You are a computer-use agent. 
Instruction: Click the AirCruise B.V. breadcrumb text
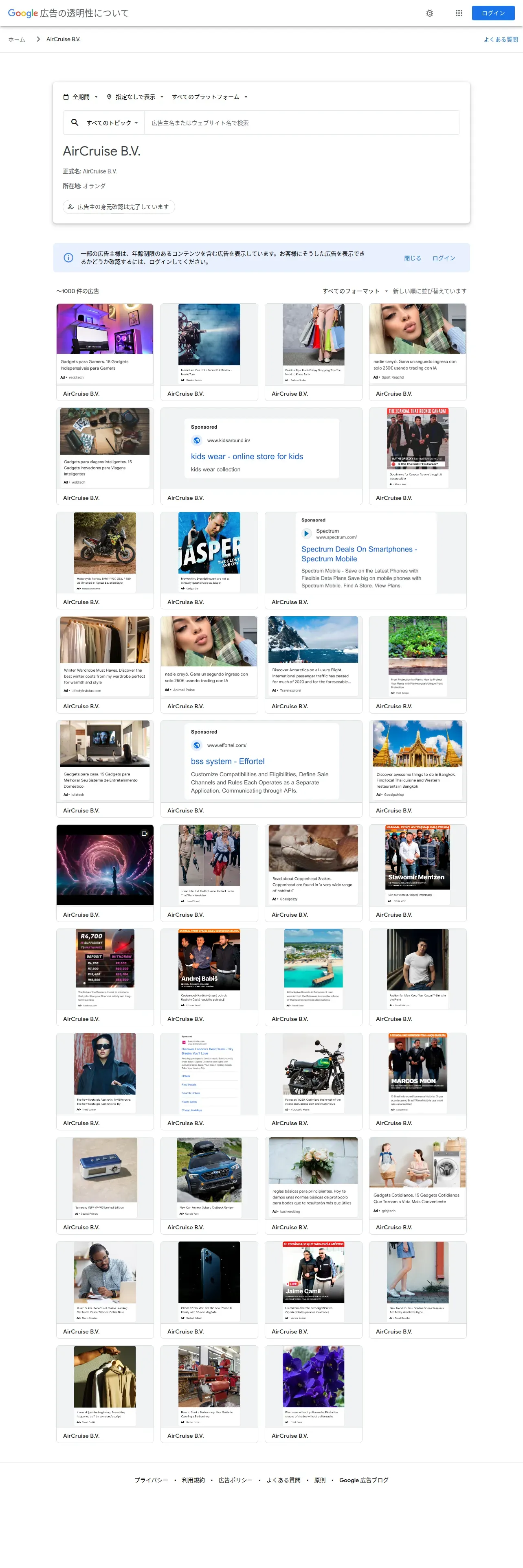63,39
